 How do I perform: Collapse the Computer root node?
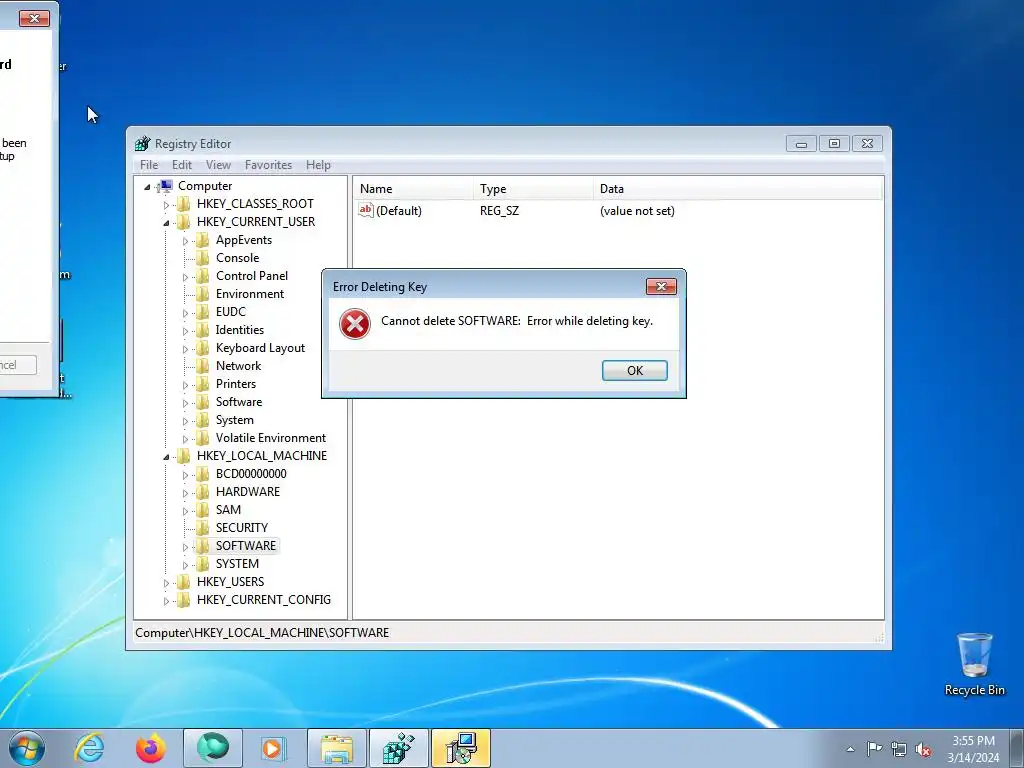pyautogui.click(x=147, y=187)
